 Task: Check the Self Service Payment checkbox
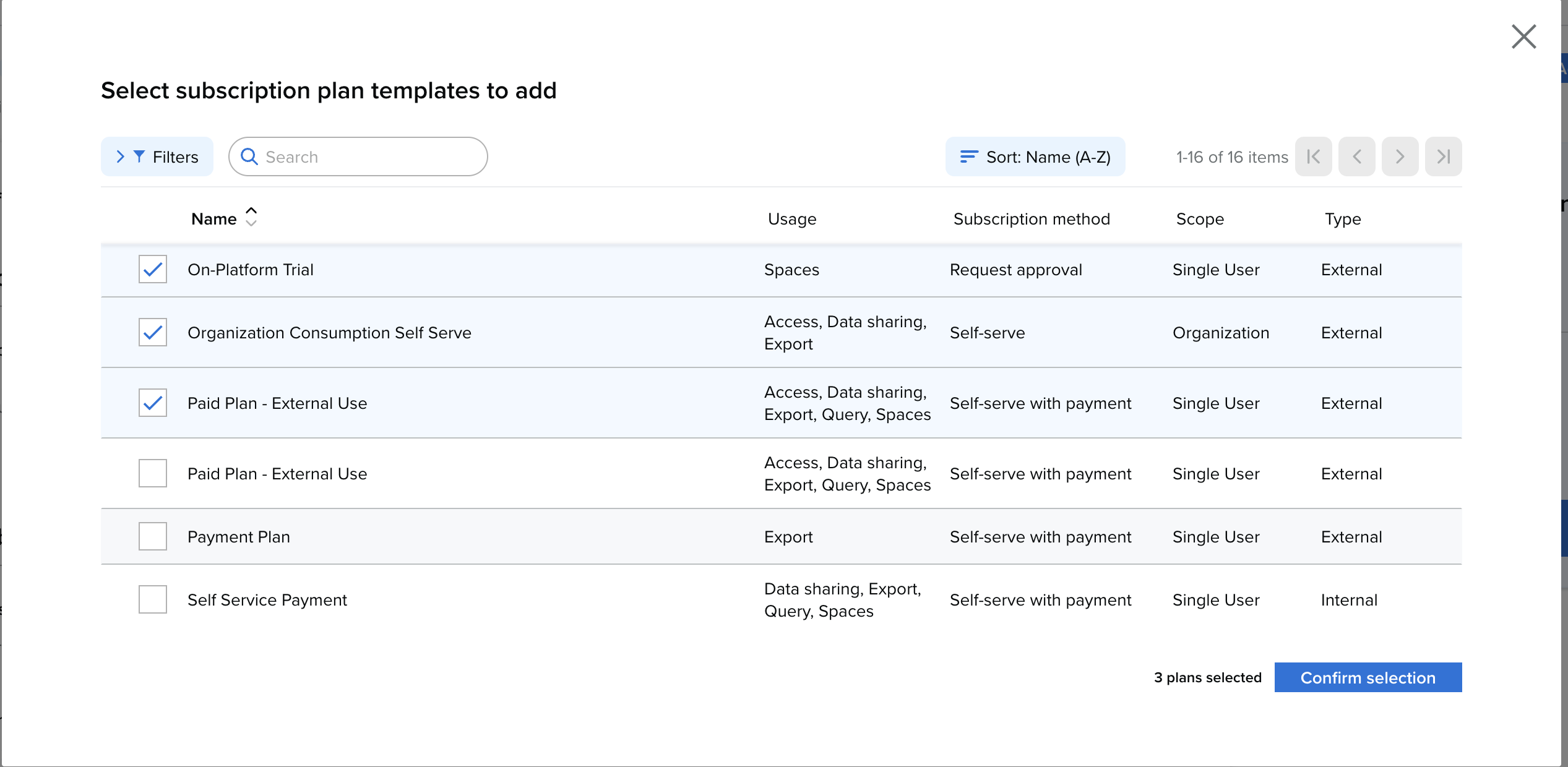153,599
